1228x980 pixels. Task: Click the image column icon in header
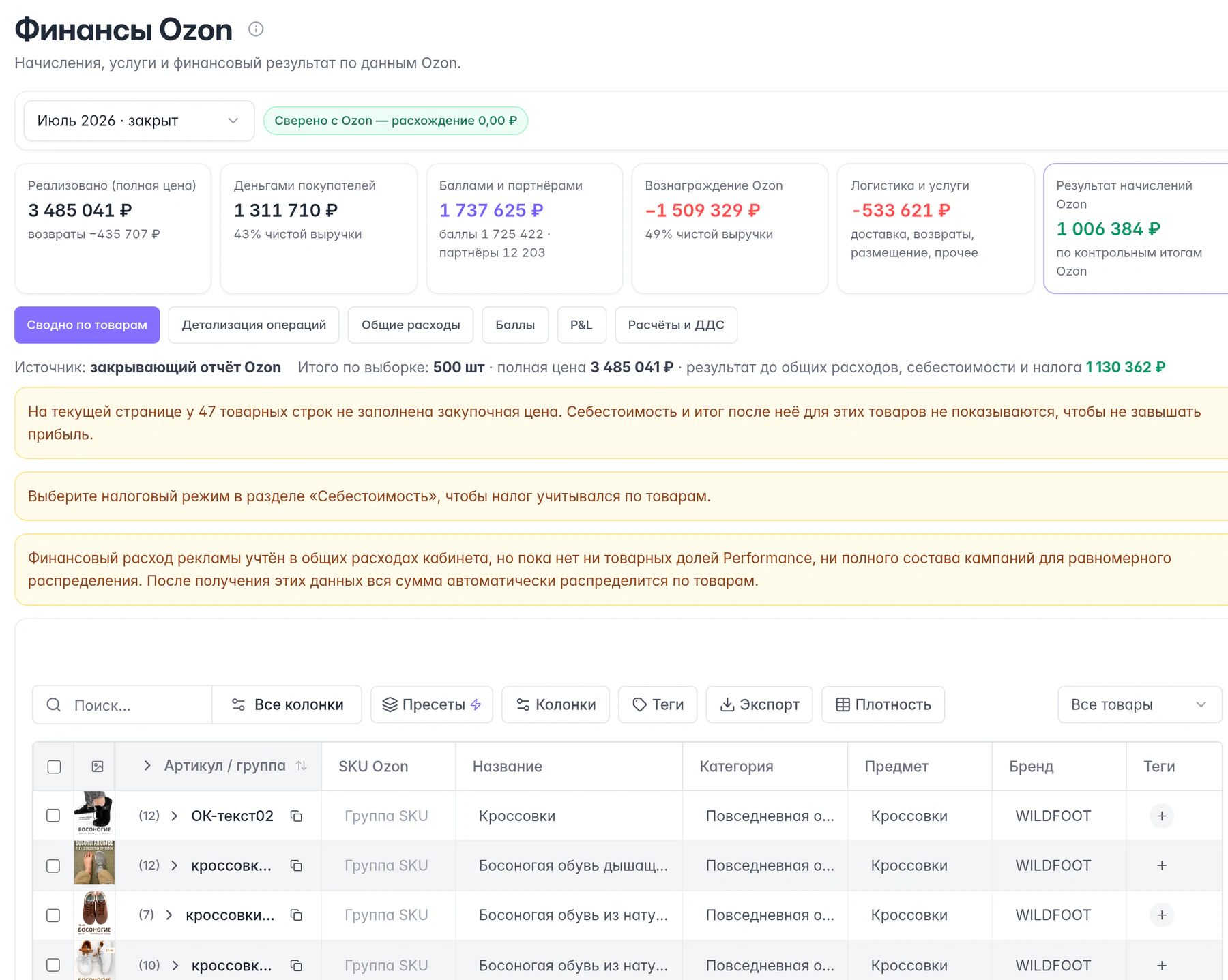[x=98, y=767]
